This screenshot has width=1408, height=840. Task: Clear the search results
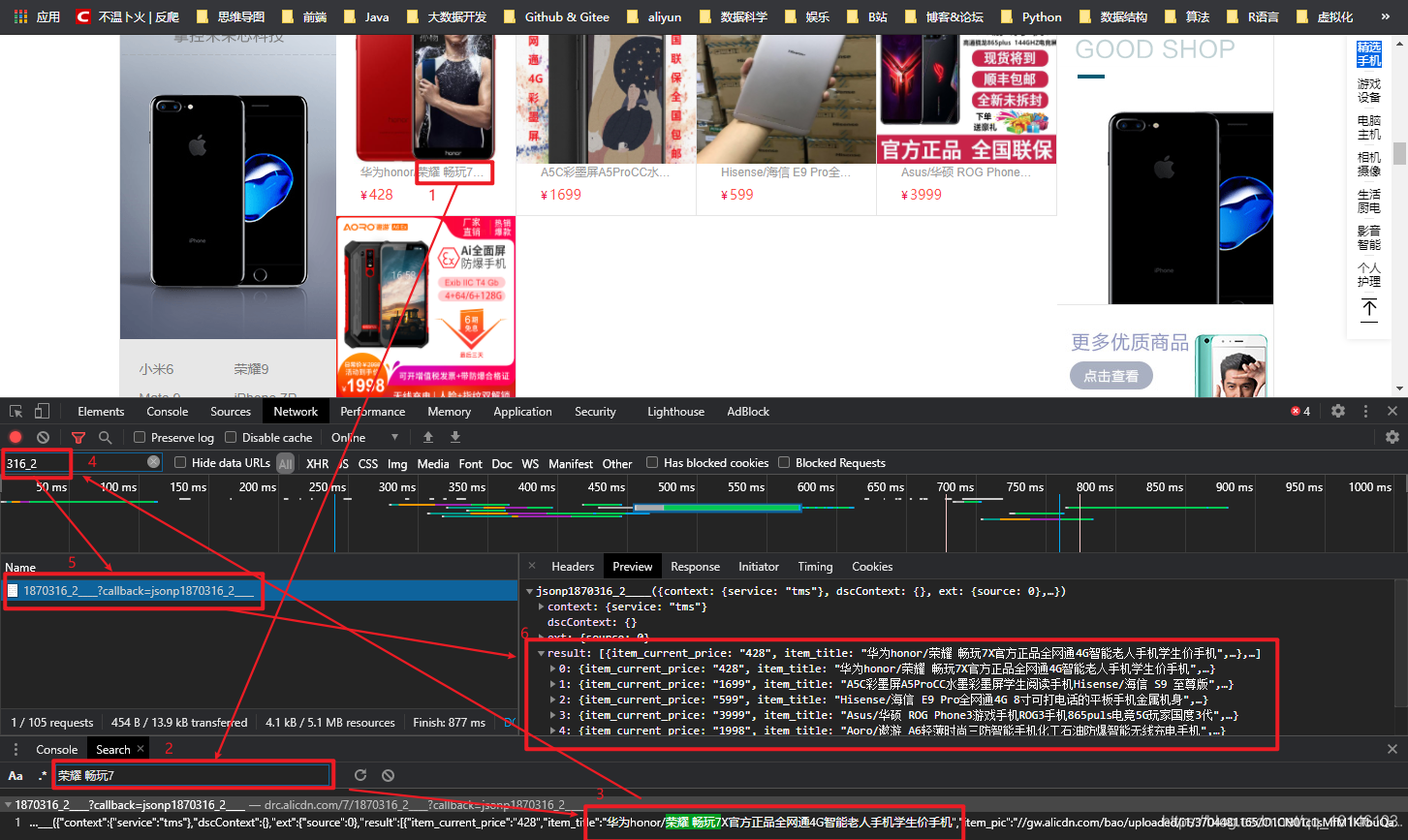388,775
